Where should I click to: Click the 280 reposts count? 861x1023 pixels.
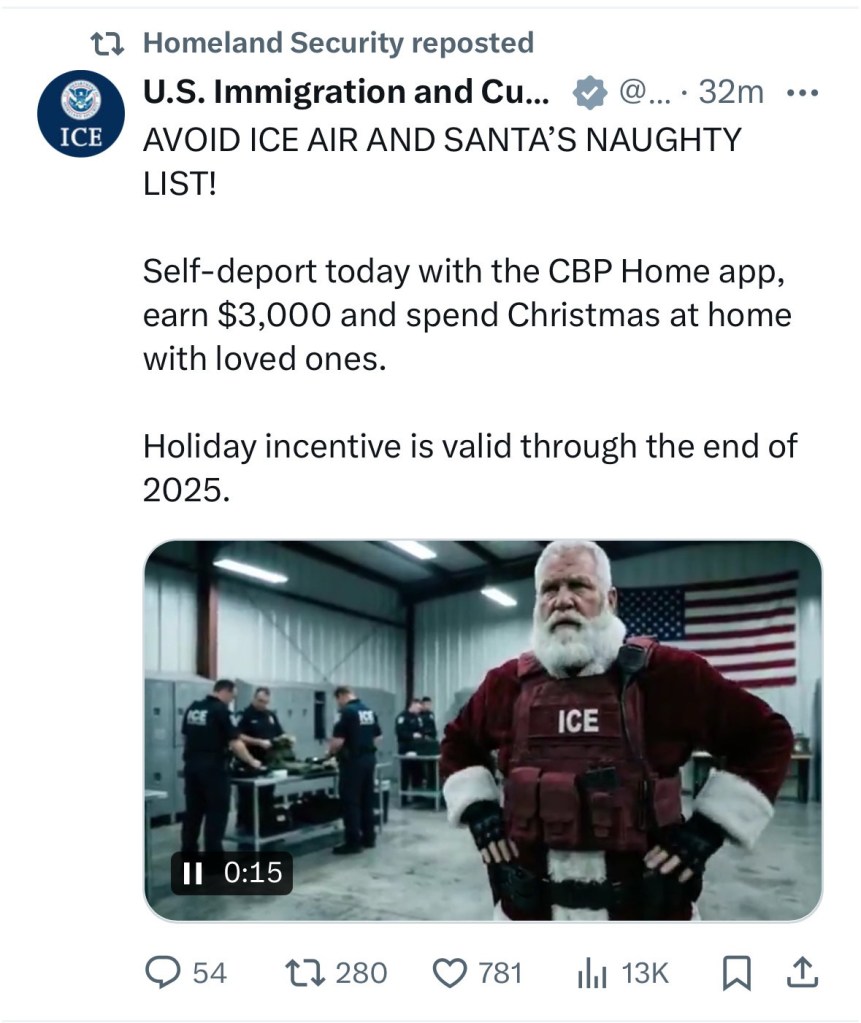click(360, 972)
